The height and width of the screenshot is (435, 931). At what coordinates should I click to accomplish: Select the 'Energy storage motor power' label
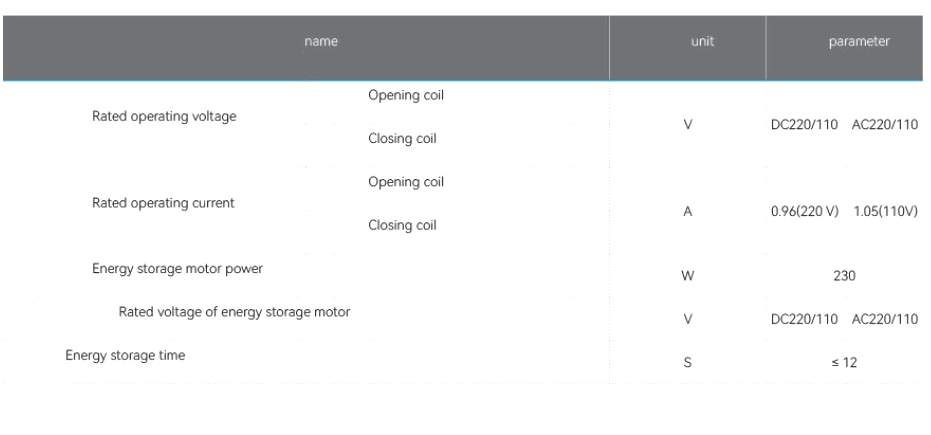[177, 269]
